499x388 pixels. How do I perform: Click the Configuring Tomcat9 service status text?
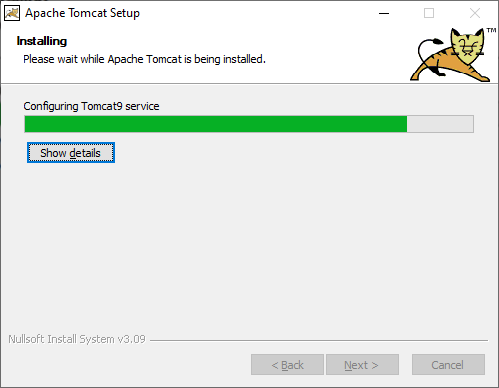(91, 106)
